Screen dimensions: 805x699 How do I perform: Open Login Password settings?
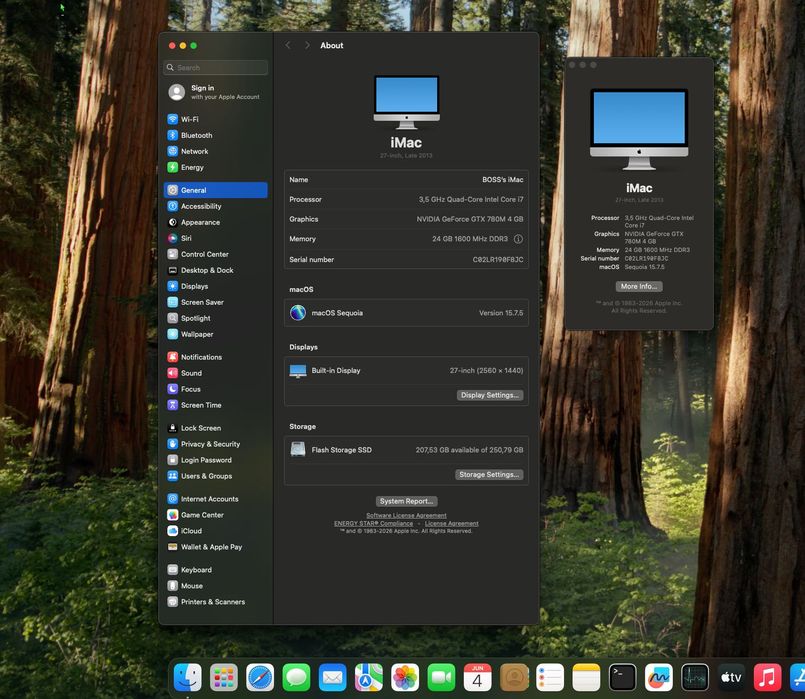(x=216, y=460)
